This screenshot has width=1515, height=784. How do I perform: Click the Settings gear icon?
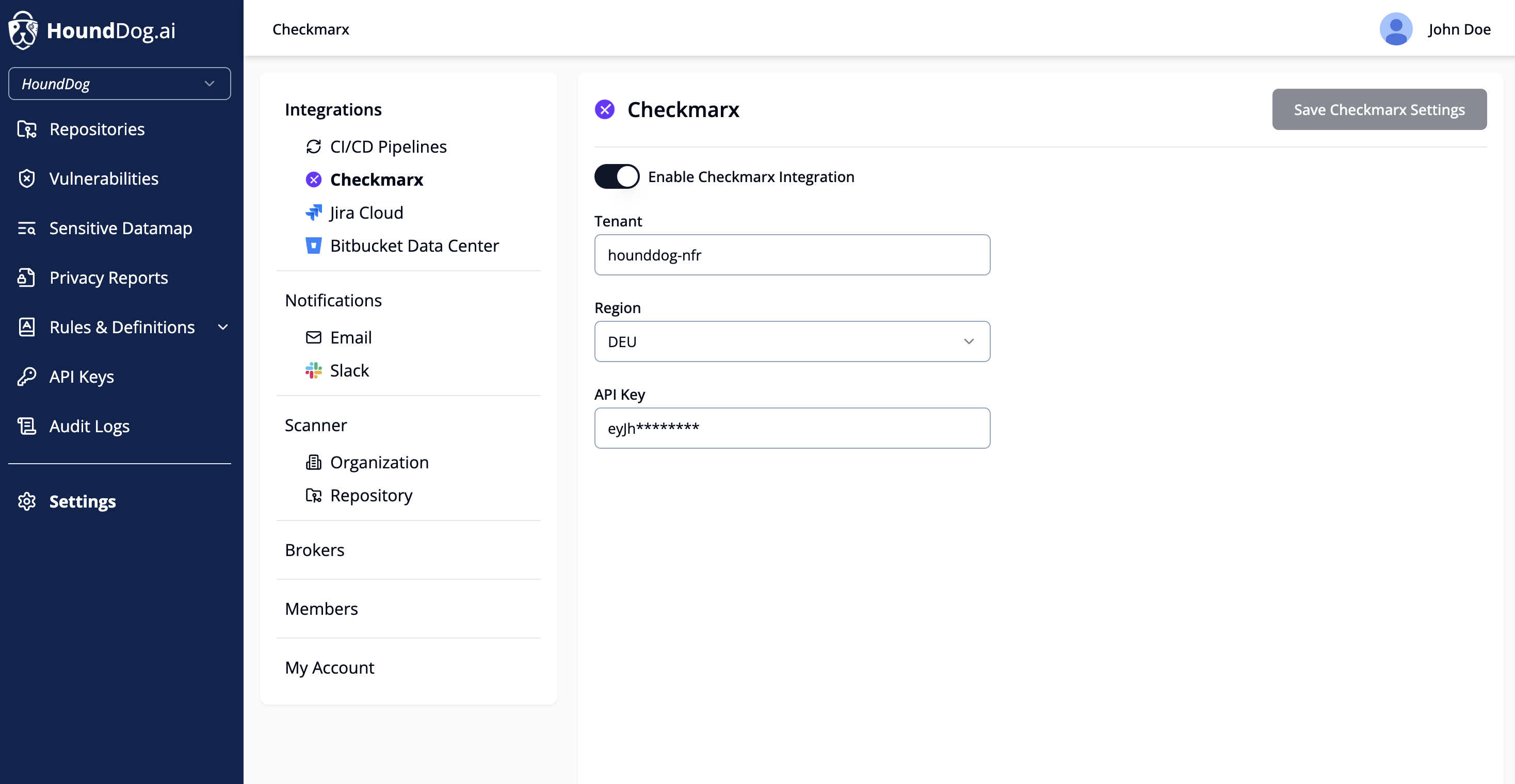click(x=26, y=501)
